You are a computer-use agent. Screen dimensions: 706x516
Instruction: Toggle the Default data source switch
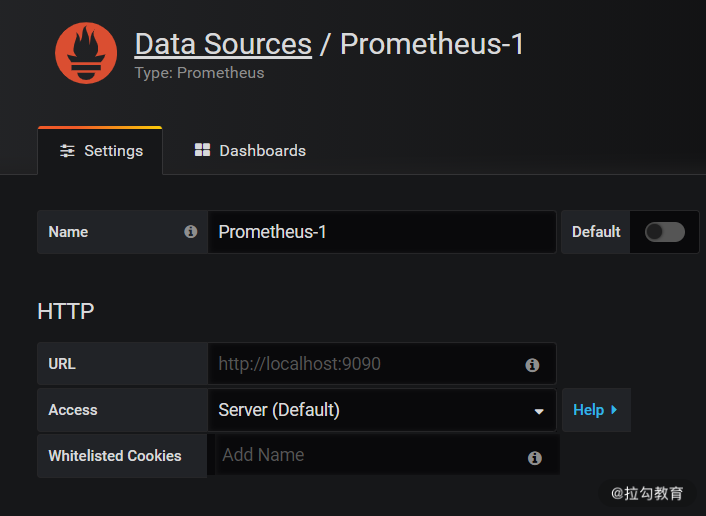664,232
